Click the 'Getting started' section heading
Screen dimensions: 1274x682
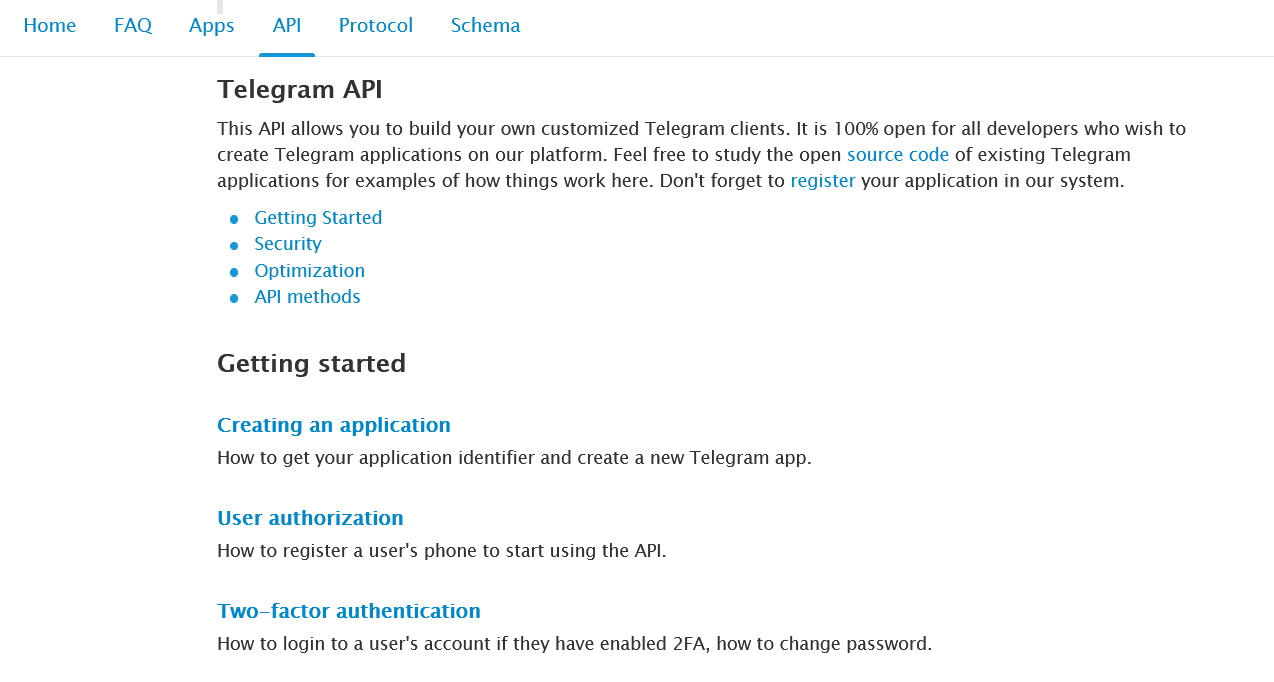pos(311,364)
